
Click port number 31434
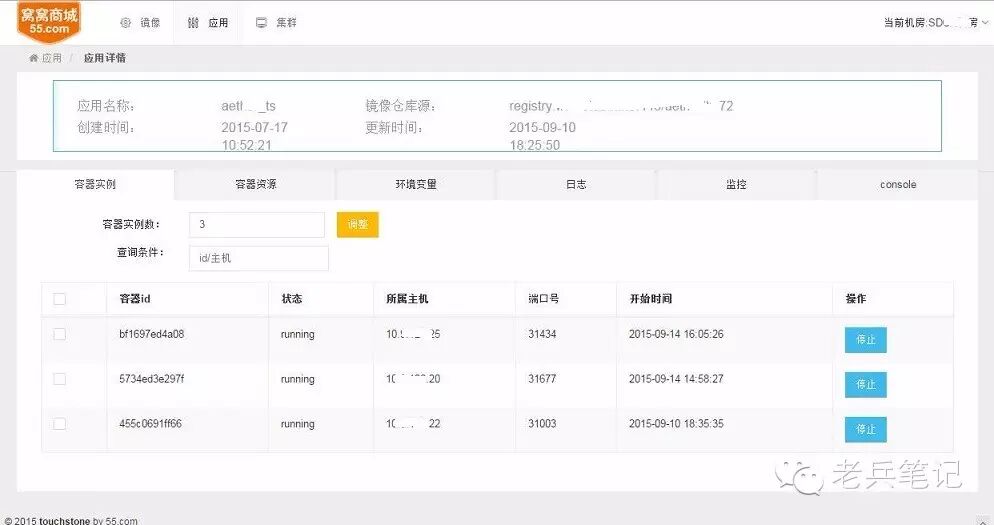pos(542,334)
